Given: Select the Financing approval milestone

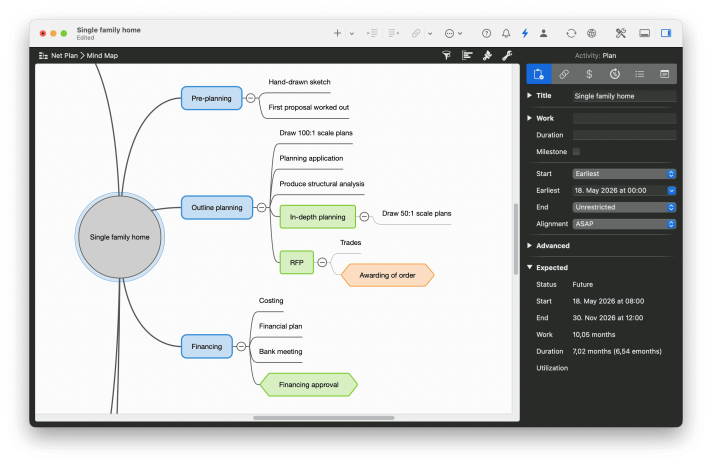Looking at the screenshot, I should 309,385.
